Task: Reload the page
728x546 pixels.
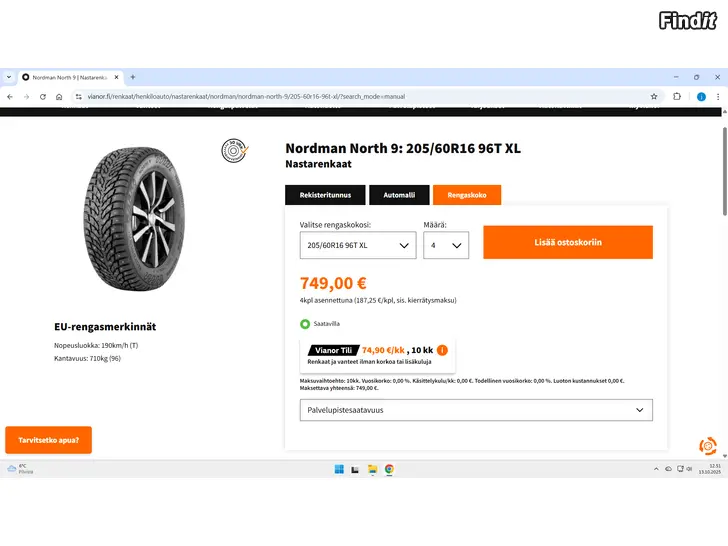Action: (x=43, y=97)
